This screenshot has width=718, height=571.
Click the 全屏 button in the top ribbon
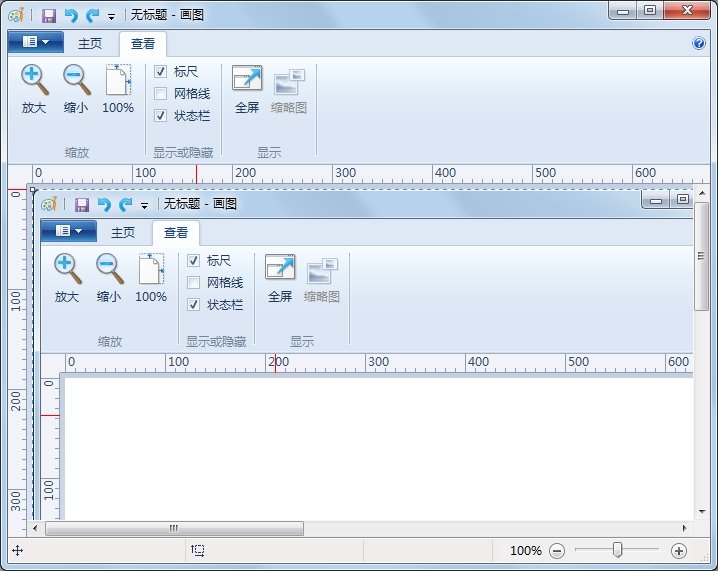point(247,89)
